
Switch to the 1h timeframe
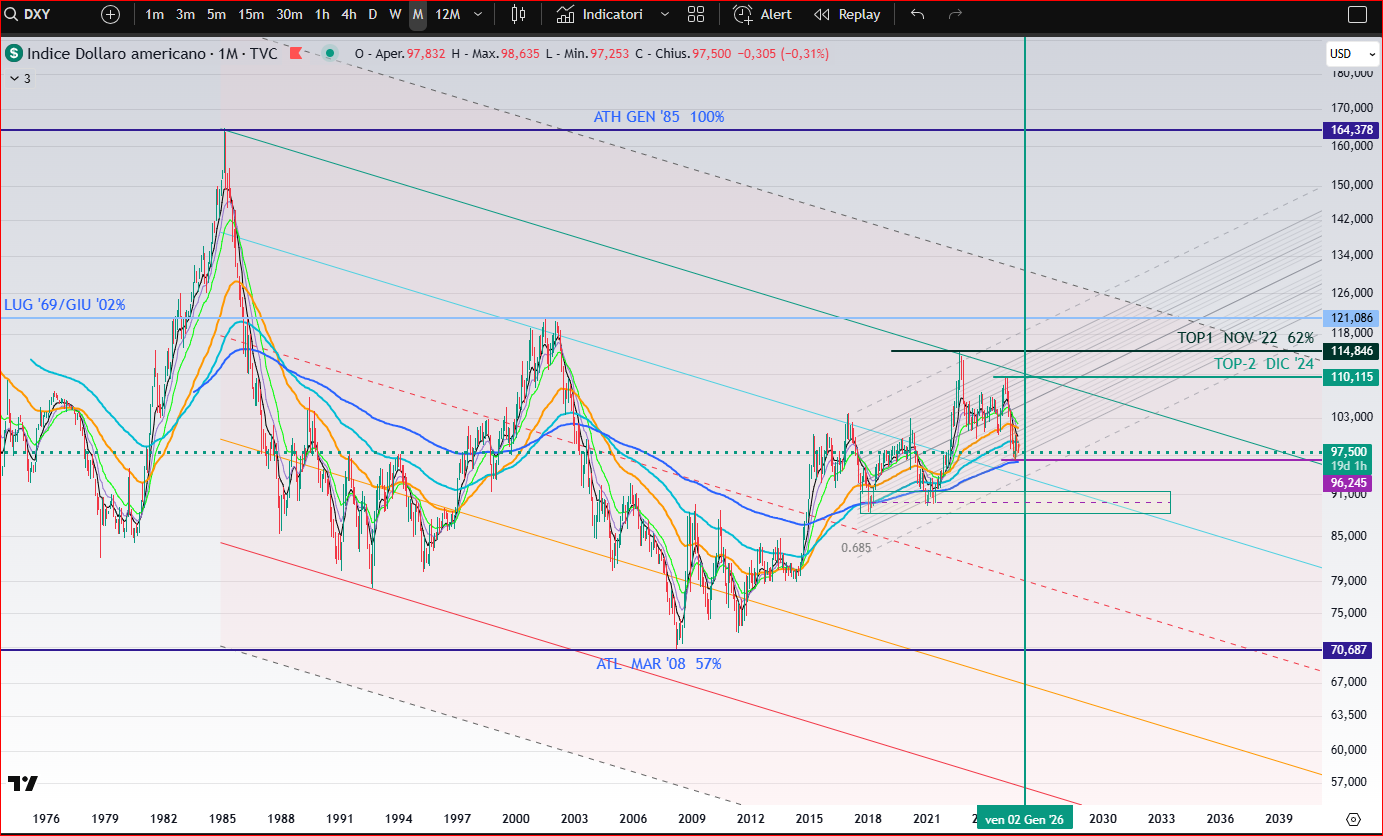tap(322, 14)
